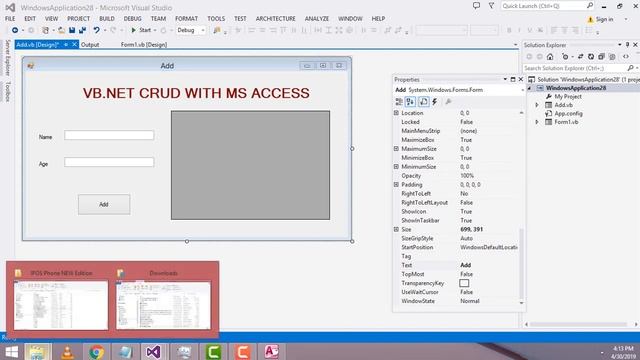Click the Sign in link
The image size is (640, 360).
click(604, 19)
